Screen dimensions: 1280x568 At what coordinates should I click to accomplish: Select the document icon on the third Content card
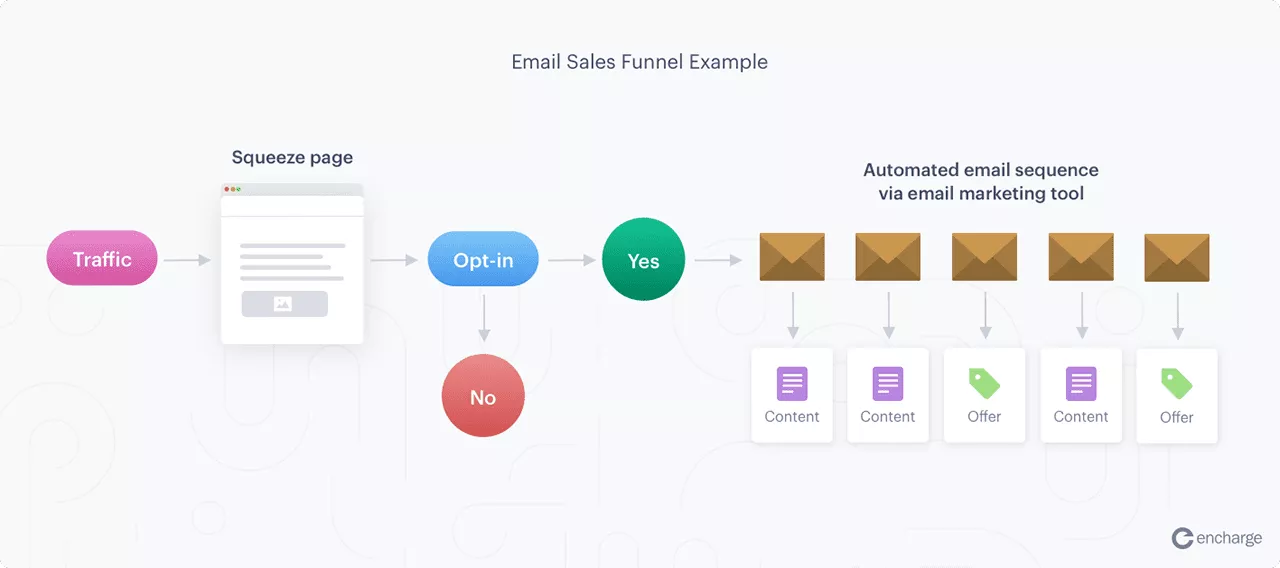[1081, 384]
